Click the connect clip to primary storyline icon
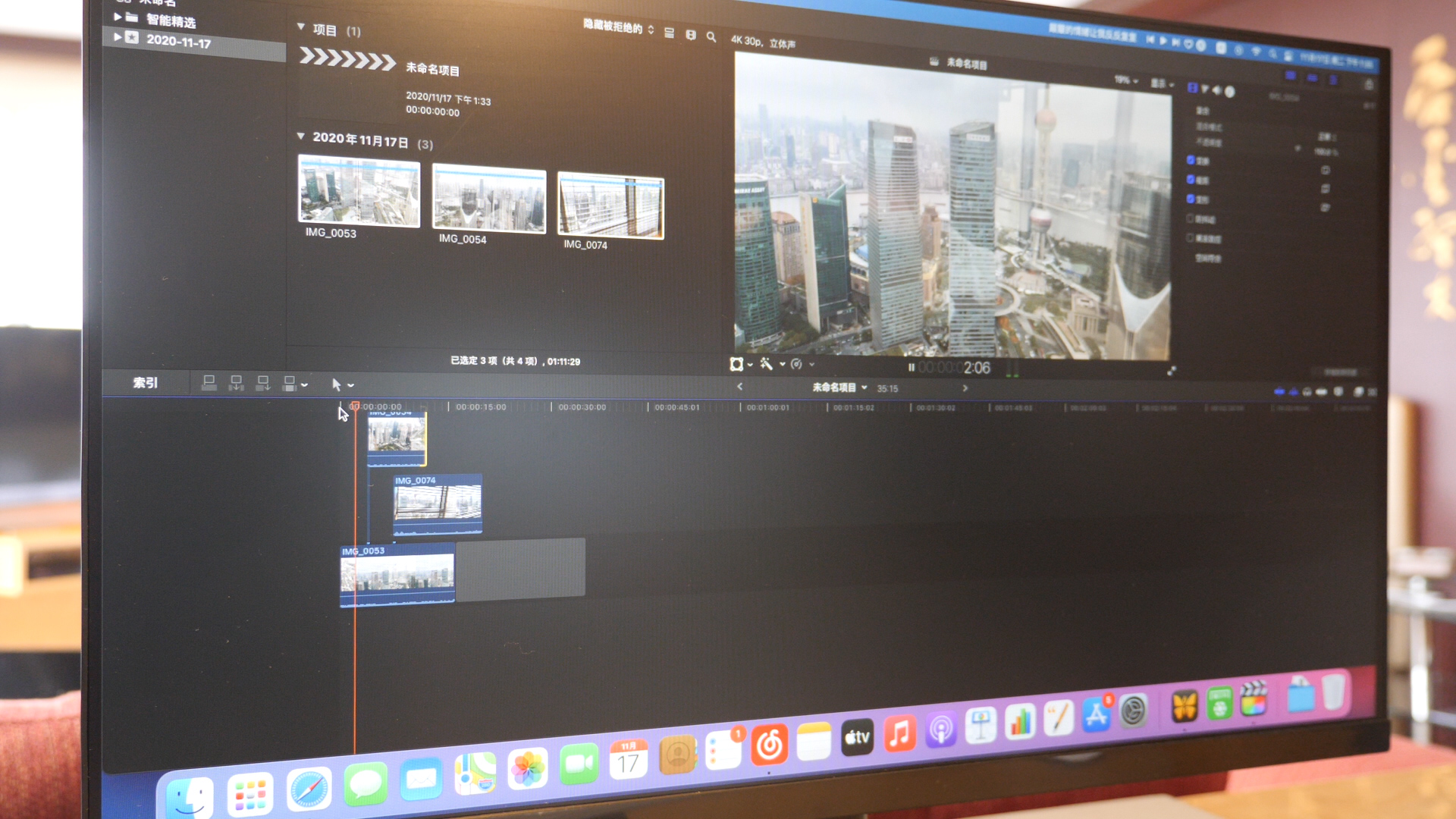This screenshot has height=819, width=1456. (209, 383)
